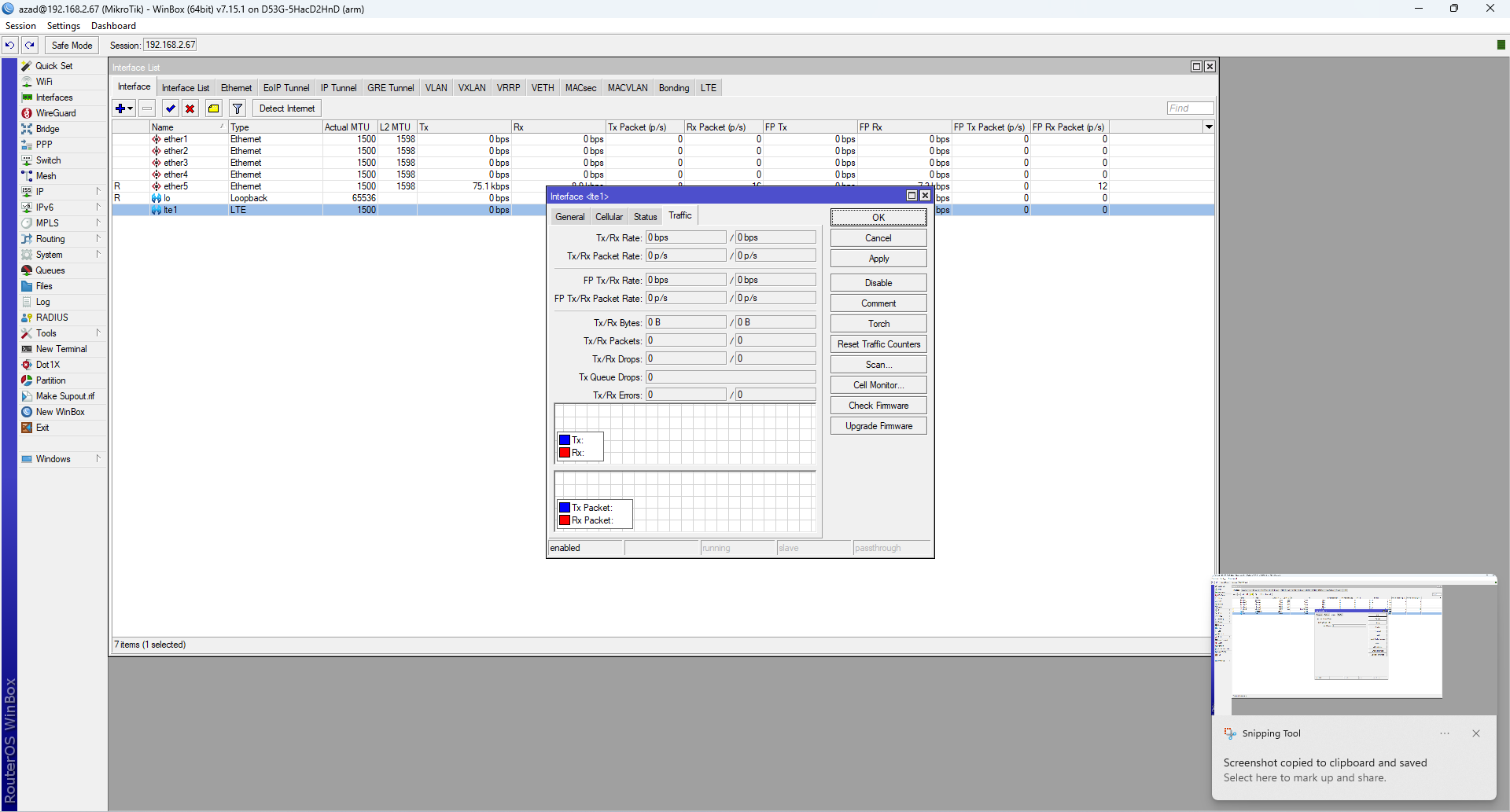Open RADIUS in sidebar
This screenshot has width=1510, height=812.
(52, 318)
